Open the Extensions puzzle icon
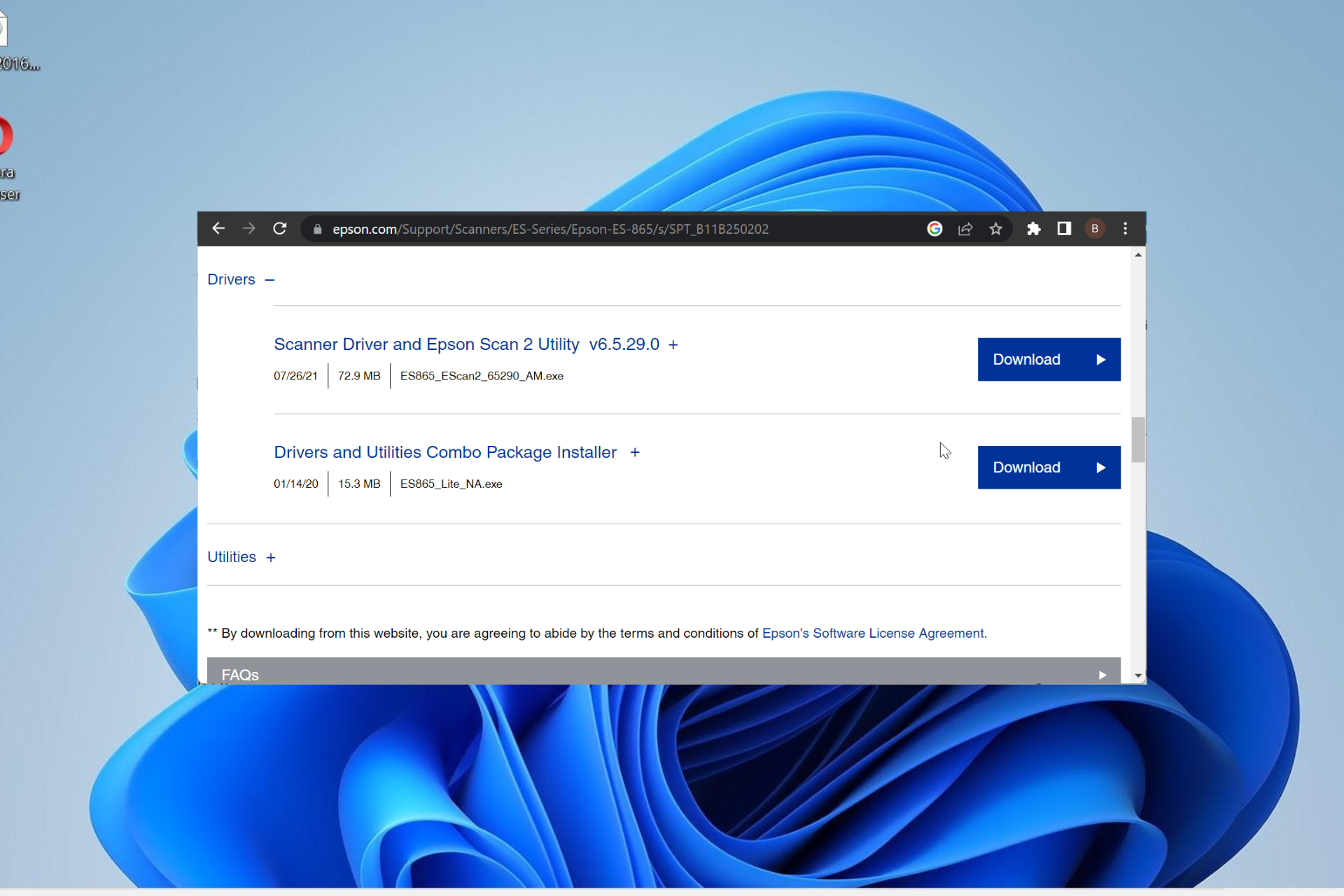 (x=1034, y=229)
